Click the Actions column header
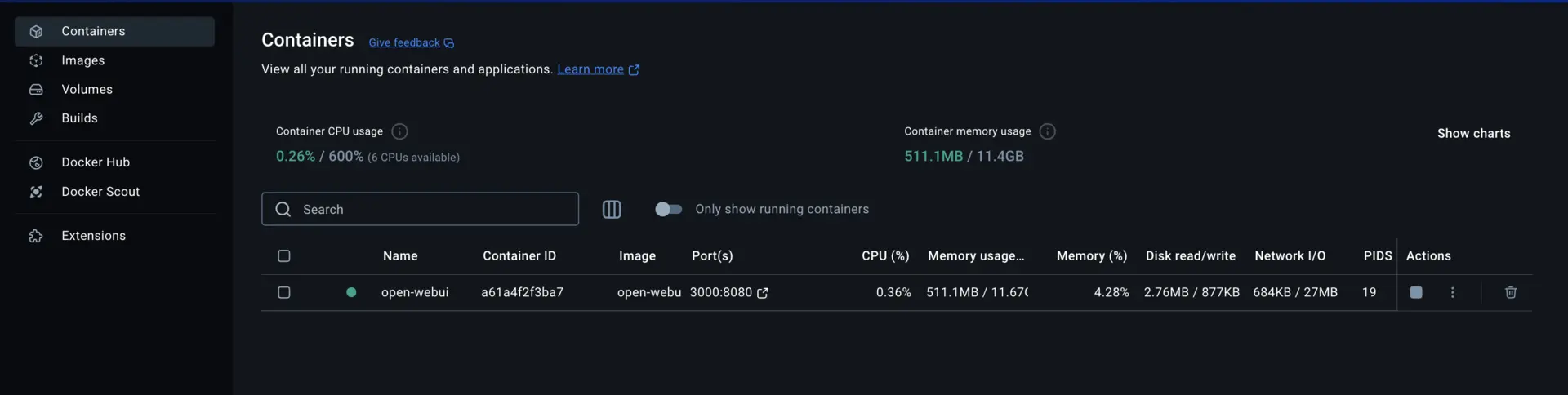 tap(1428, 255)
